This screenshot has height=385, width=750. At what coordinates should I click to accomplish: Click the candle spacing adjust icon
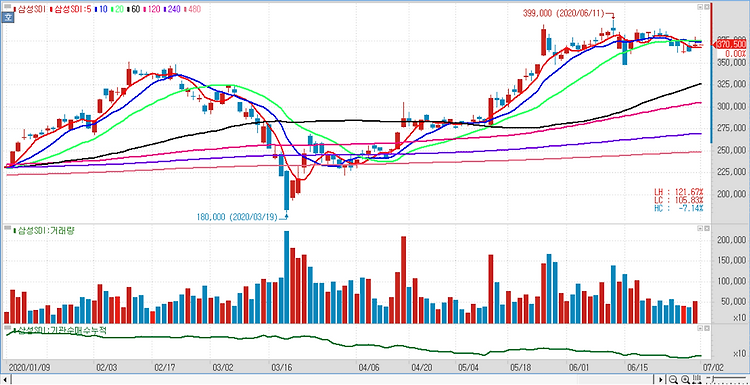(696, 380)
